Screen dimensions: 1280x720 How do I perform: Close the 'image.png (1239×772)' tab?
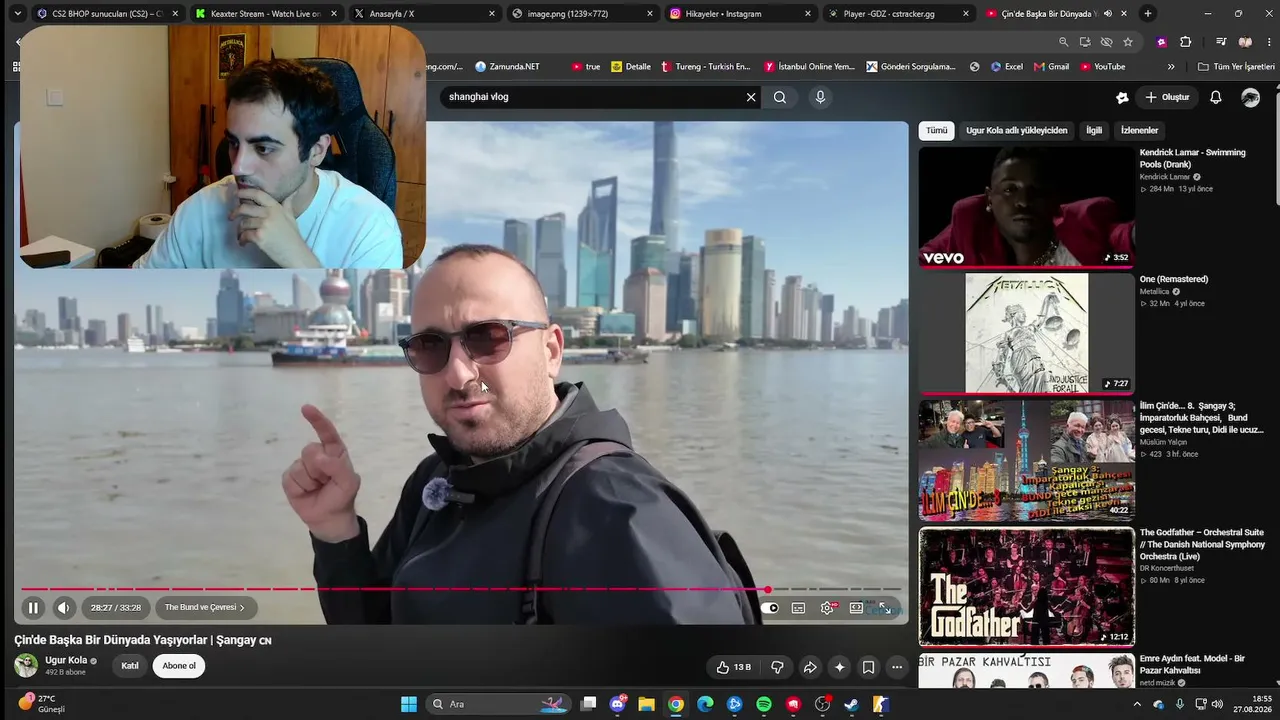click(650, 14)
